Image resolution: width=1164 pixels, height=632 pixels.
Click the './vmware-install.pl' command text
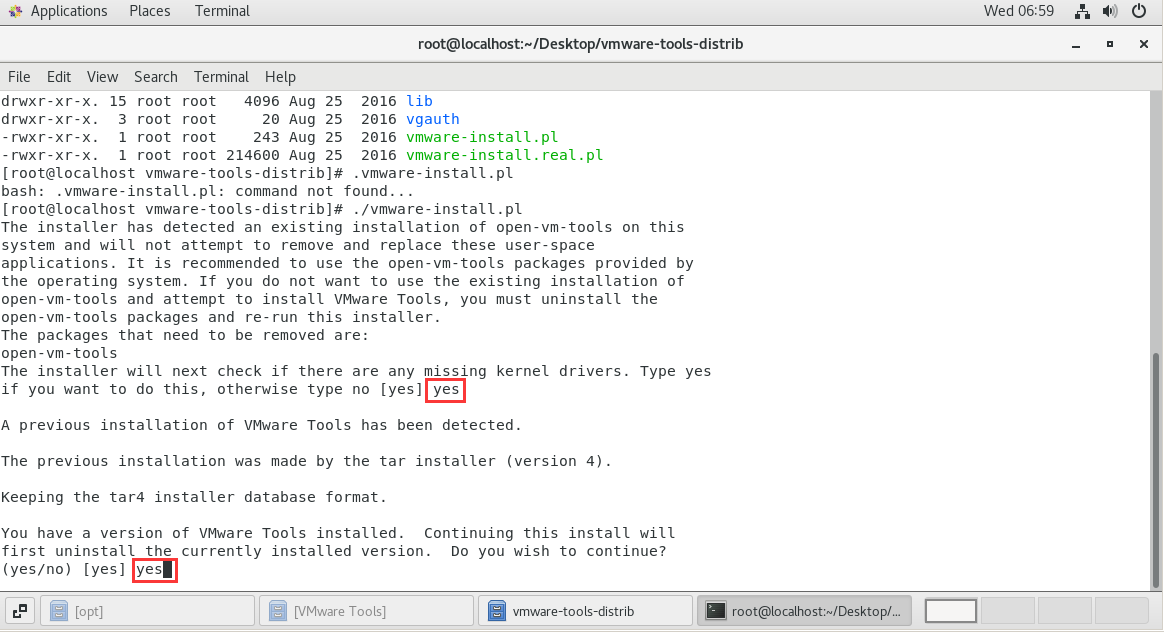[x=437, y=209]
